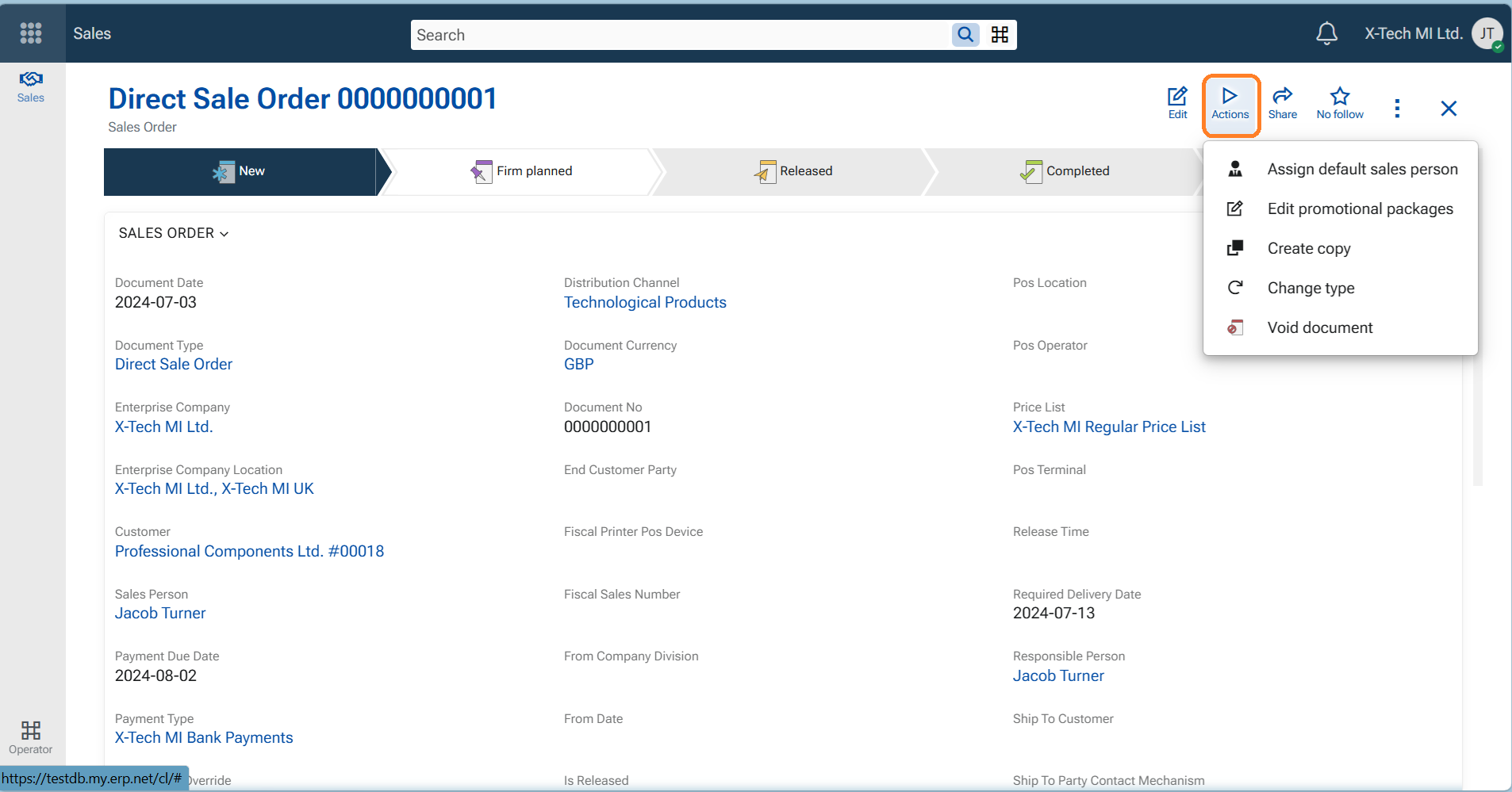
Task: Collapse the SALES ORDER section
Action: tap(174, 233)
